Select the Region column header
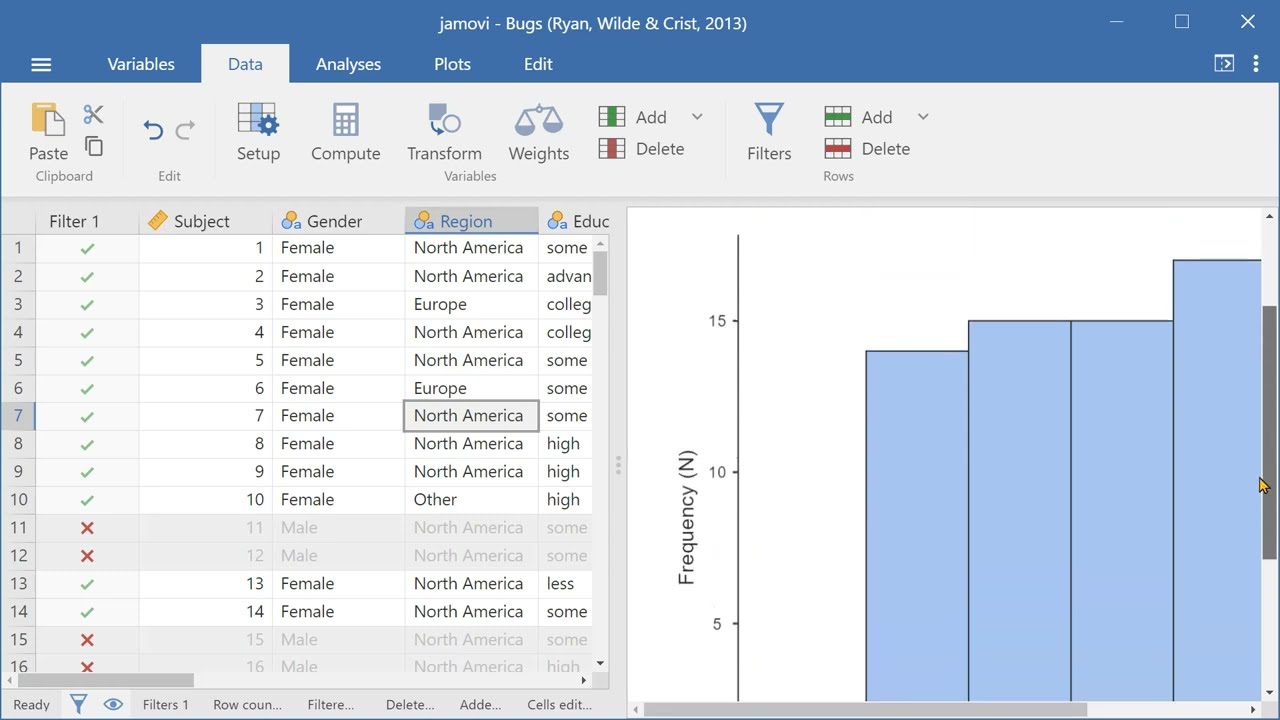The width and height of the screenshot is (1280, 720). (x=471, y=221)
